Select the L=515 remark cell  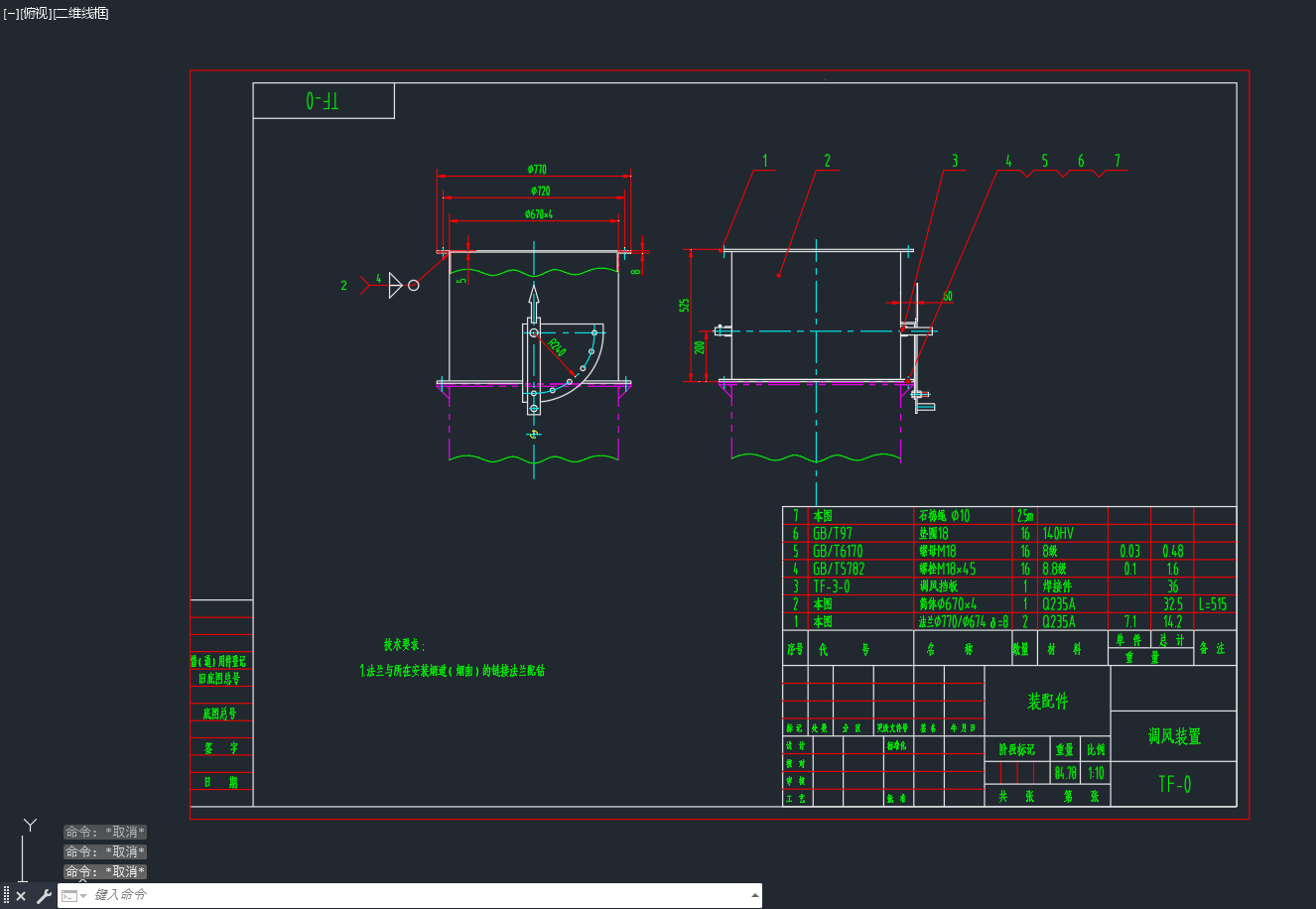(x=1213, y=603)
